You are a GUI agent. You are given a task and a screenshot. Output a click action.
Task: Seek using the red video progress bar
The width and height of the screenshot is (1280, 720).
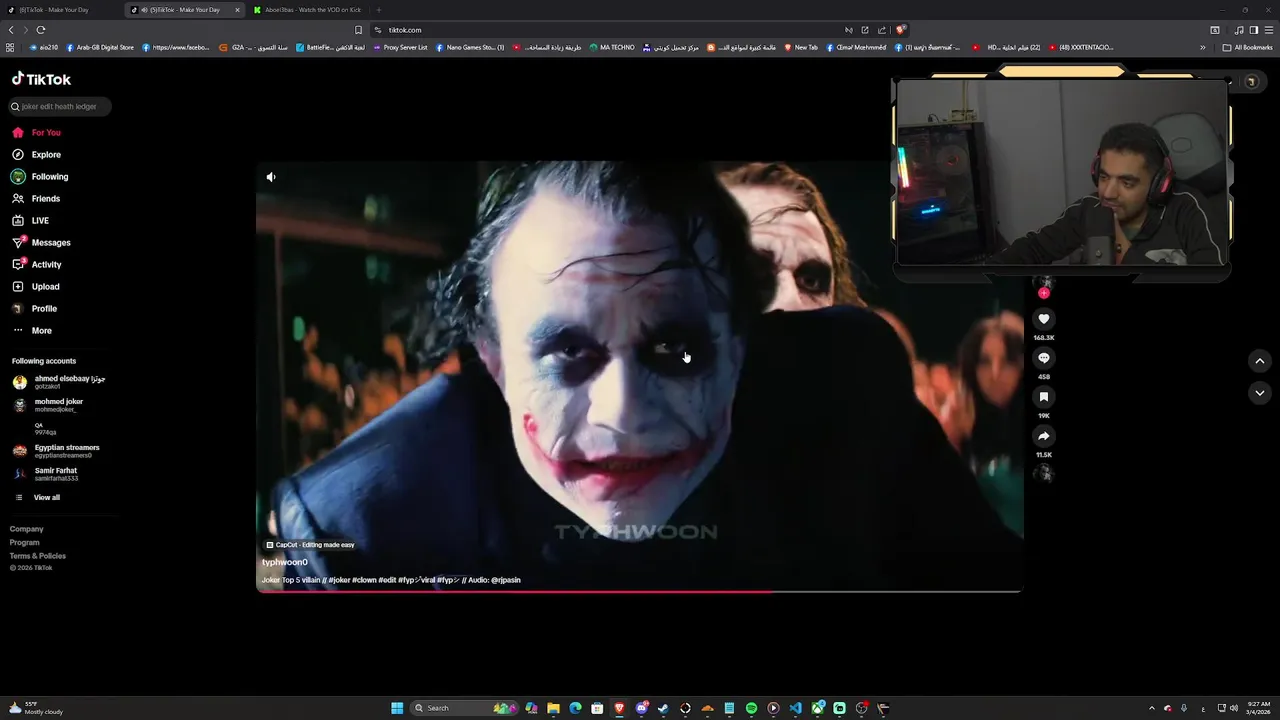[639, 591]
